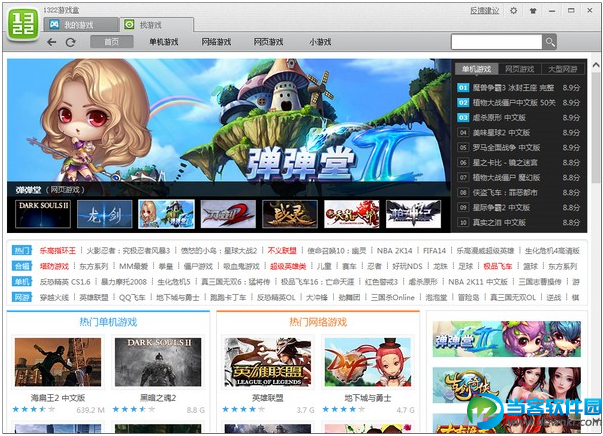Select 单机游戏 in navigation bar
This screenshot has height=436, width=603.
163,42
